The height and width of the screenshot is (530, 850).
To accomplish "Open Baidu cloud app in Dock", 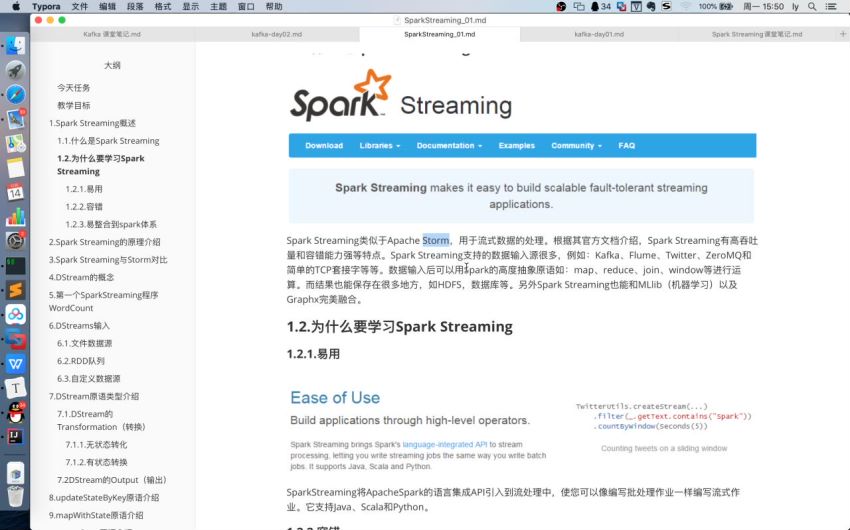I will 15,314.
